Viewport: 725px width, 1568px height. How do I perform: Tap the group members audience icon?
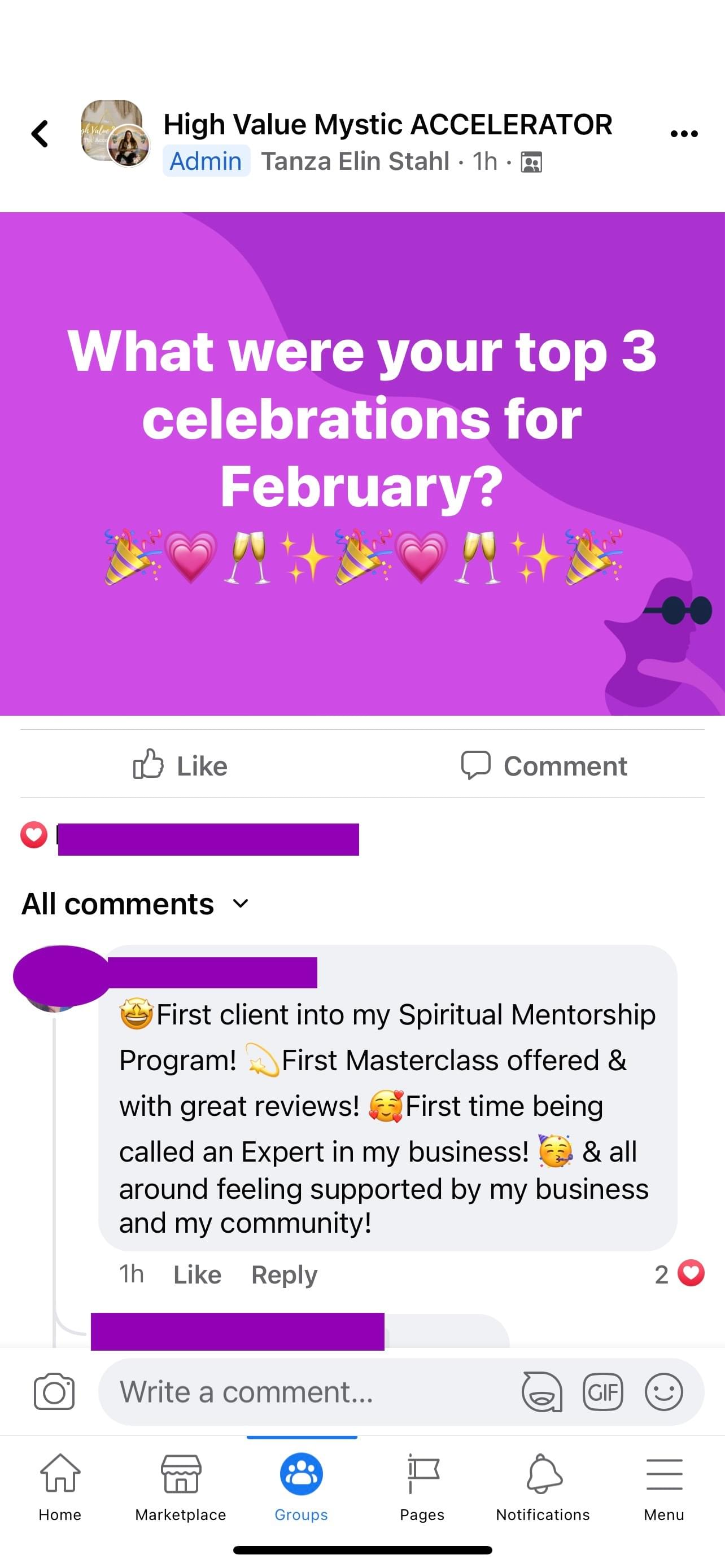(531, 162)
